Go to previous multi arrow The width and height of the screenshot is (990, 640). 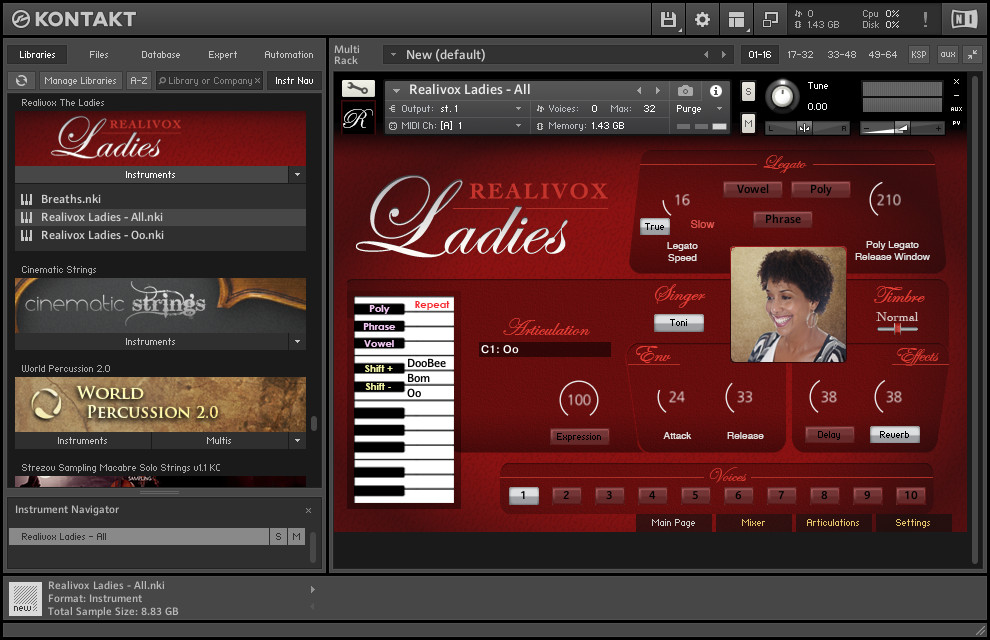[706, 55]
